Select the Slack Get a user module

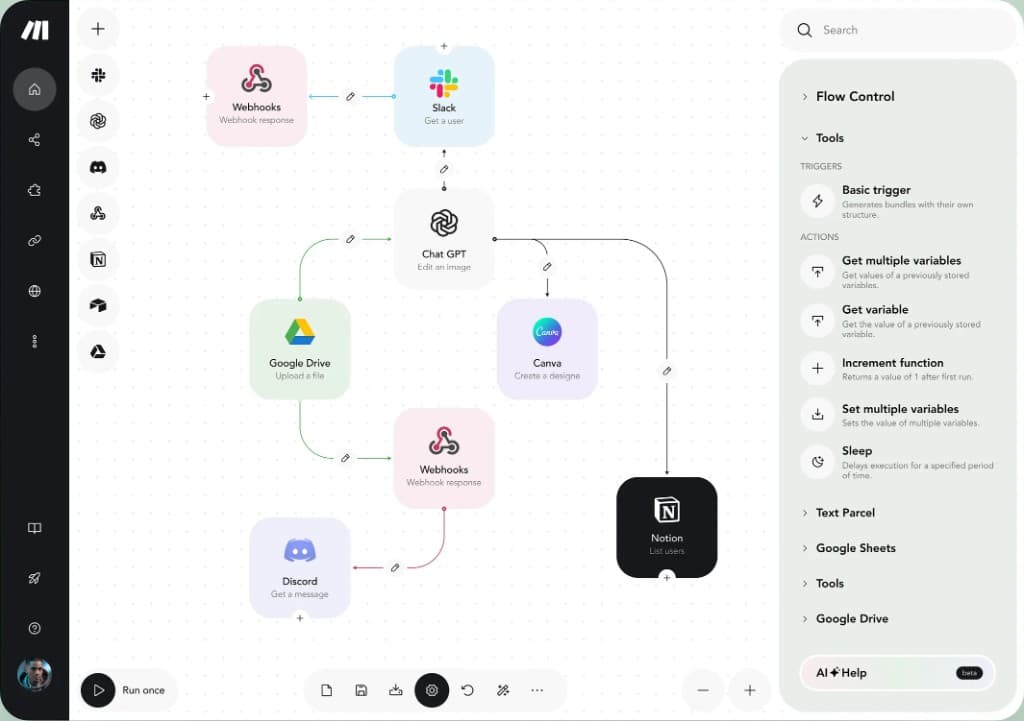(x=444, y=96)
